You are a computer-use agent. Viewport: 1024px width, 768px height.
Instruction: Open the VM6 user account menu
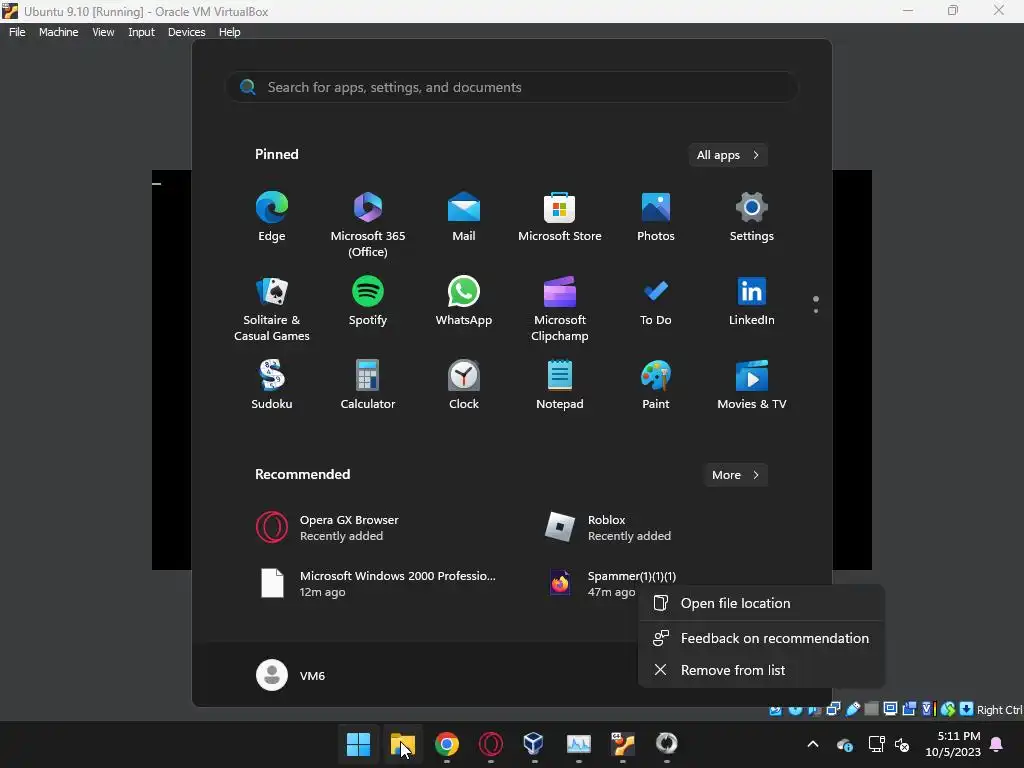pyautogui.click(x=291, y=675)
